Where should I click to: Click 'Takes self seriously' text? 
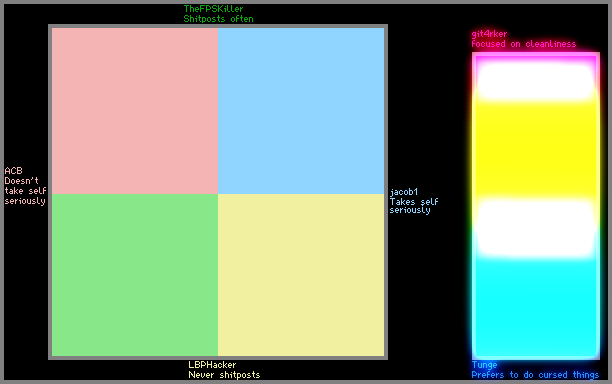(x=414, y=206)
